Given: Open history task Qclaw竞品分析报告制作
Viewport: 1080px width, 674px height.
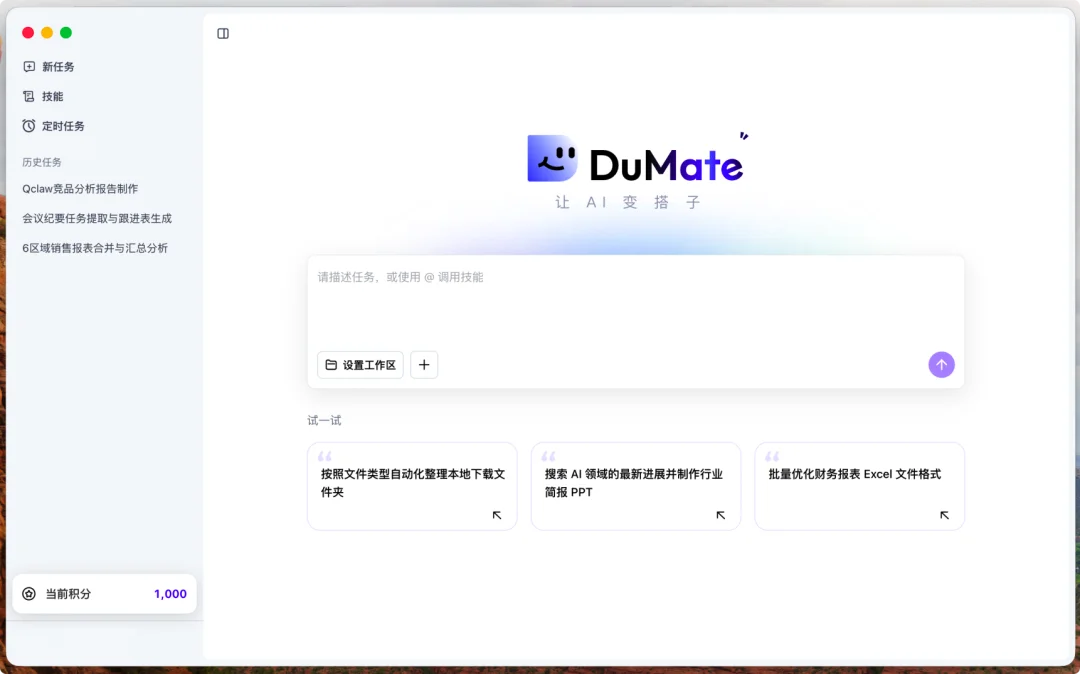Looking at the screenshot, I should (80, 188).
